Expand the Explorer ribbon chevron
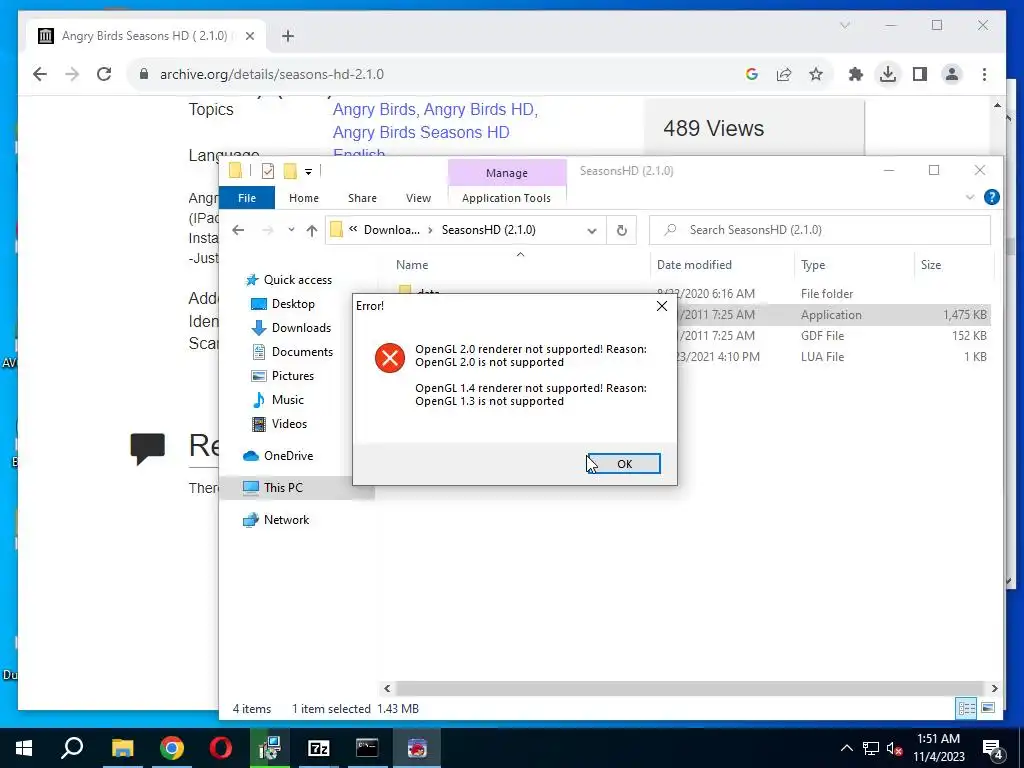1024x768 pixels. pyautogui.click(x=970, y=197)
